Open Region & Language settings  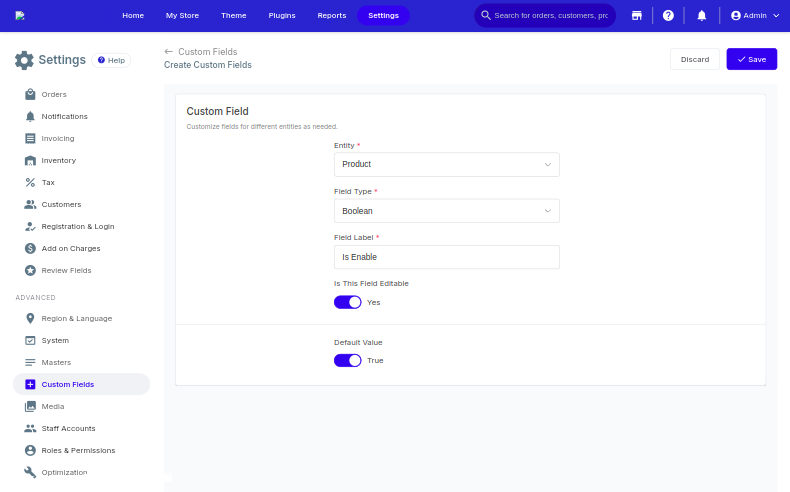[77, 318]
